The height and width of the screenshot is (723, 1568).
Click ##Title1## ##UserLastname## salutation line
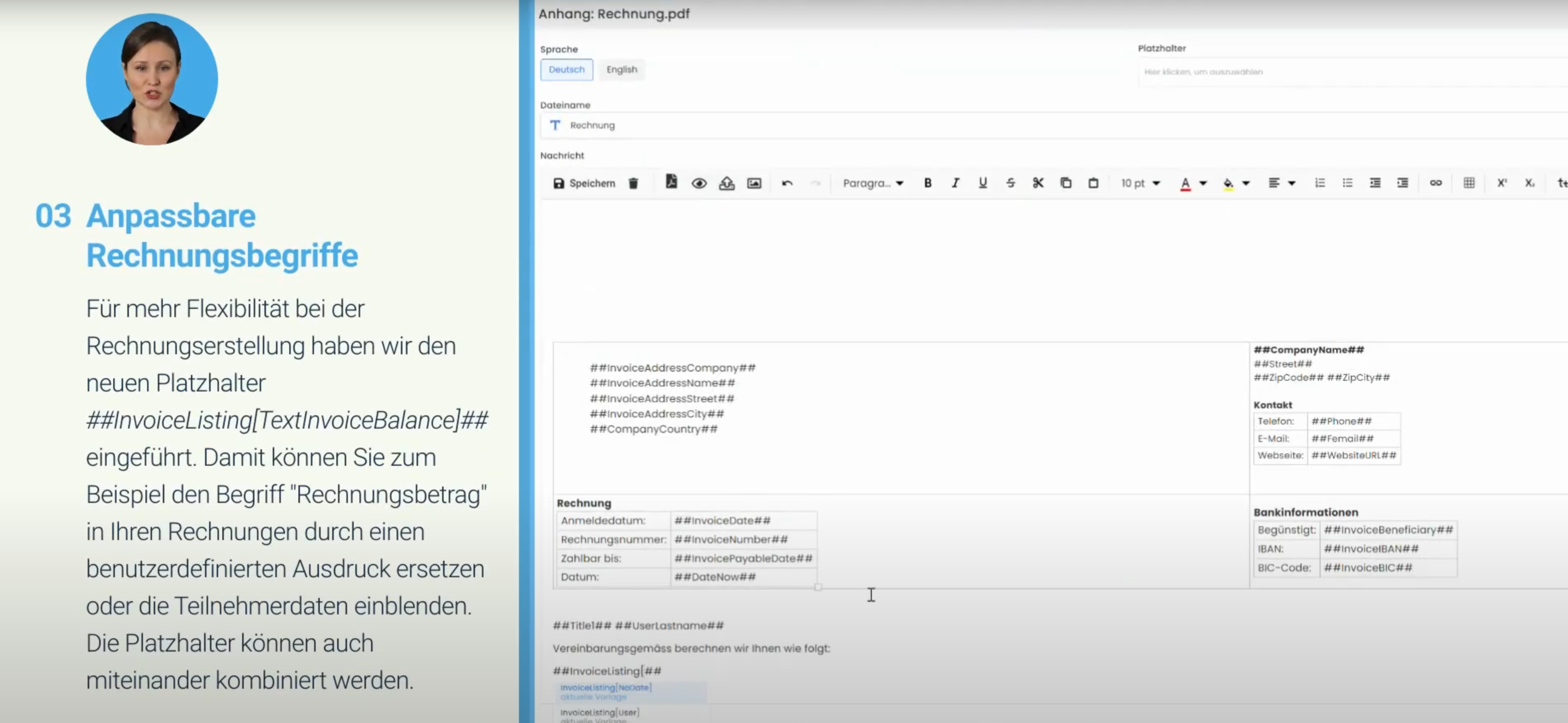coord(638,625)
